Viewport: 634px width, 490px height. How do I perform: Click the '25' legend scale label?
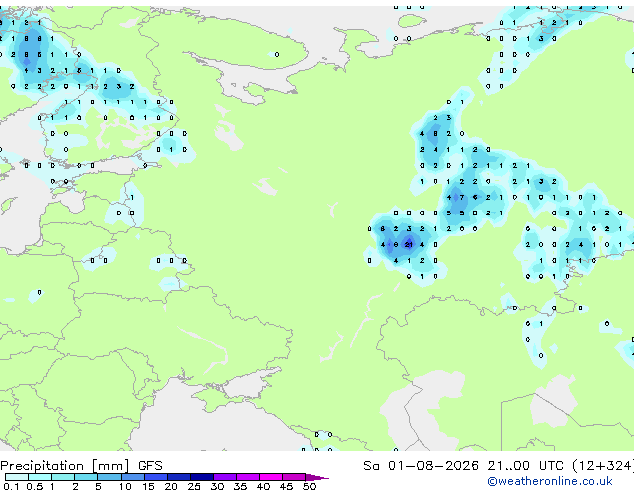(x=194, y=486)
